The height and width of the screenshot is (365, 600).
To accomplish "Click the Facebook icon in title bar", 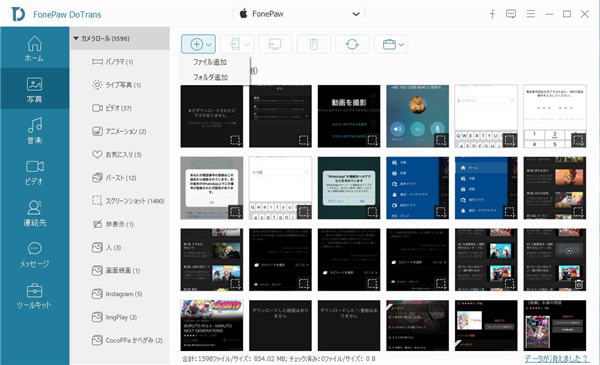I will 492,14.
